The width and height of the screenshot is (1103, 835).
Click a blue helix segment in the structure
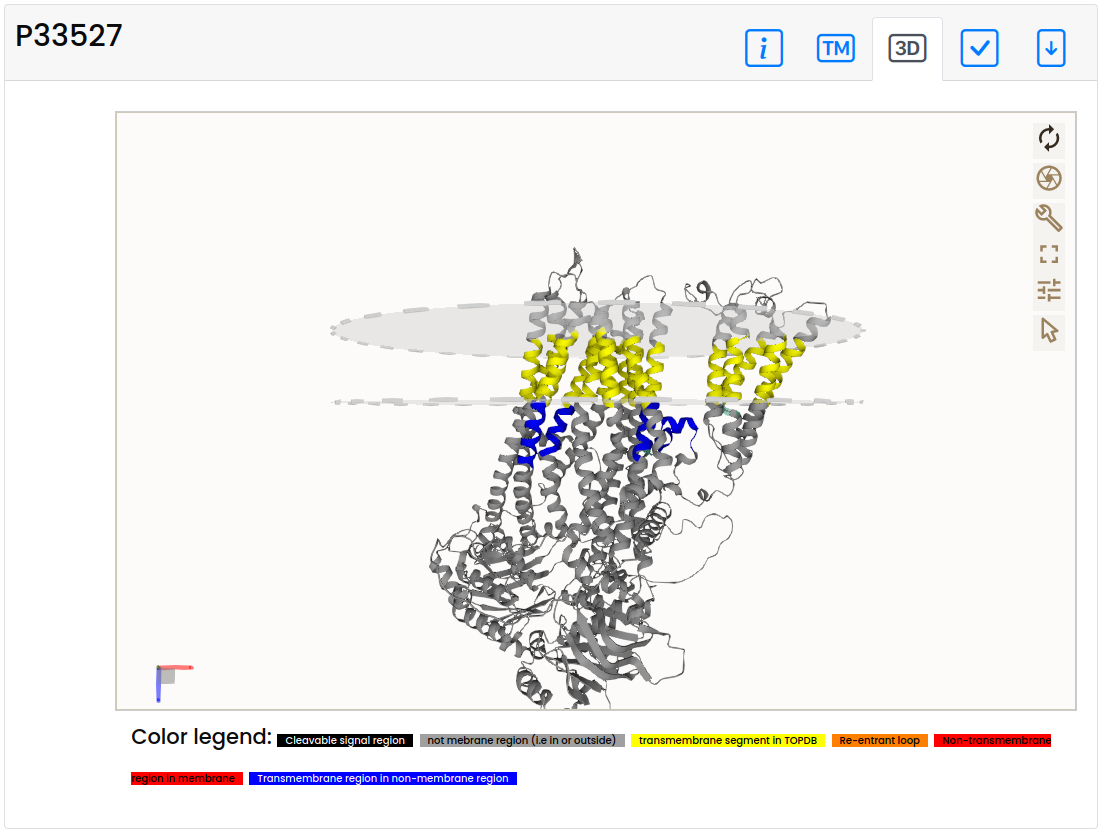click(545, 430)
